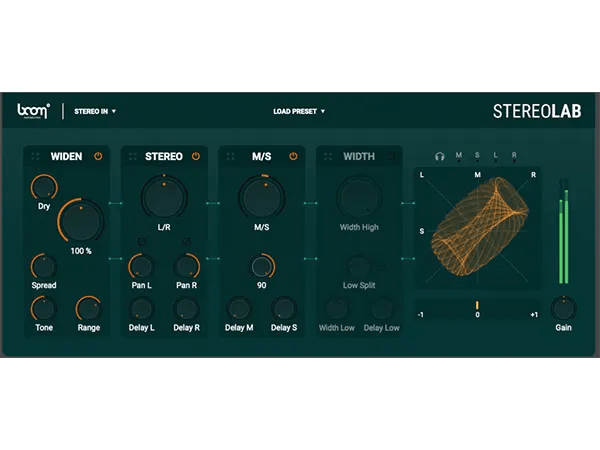Adjust the output Gain knob
The image size is (600, 450).
pos(563,308)
